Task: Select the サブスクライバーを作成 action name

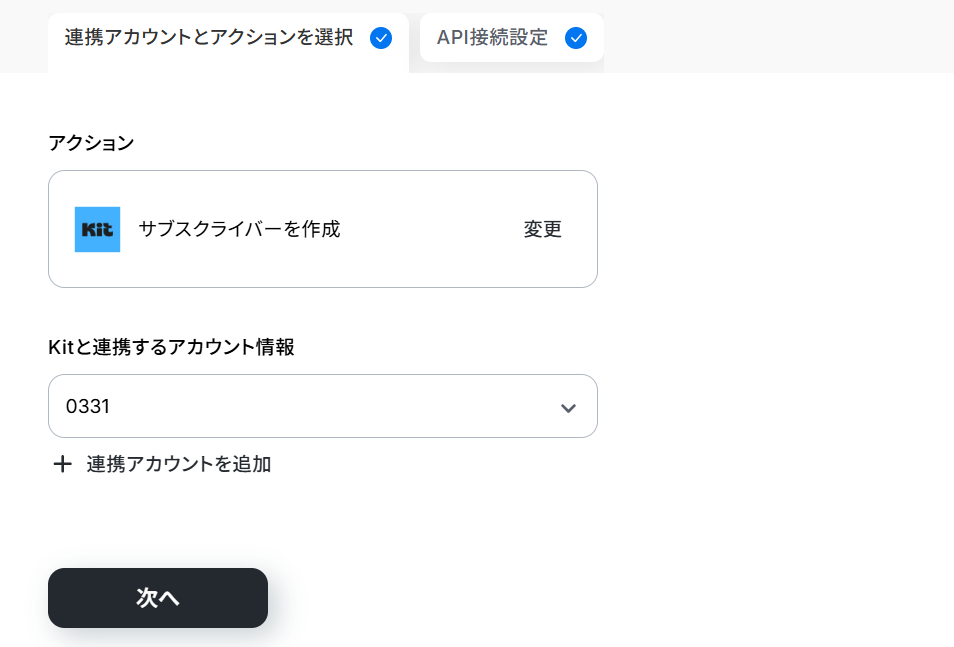Action: click(240, 229)
